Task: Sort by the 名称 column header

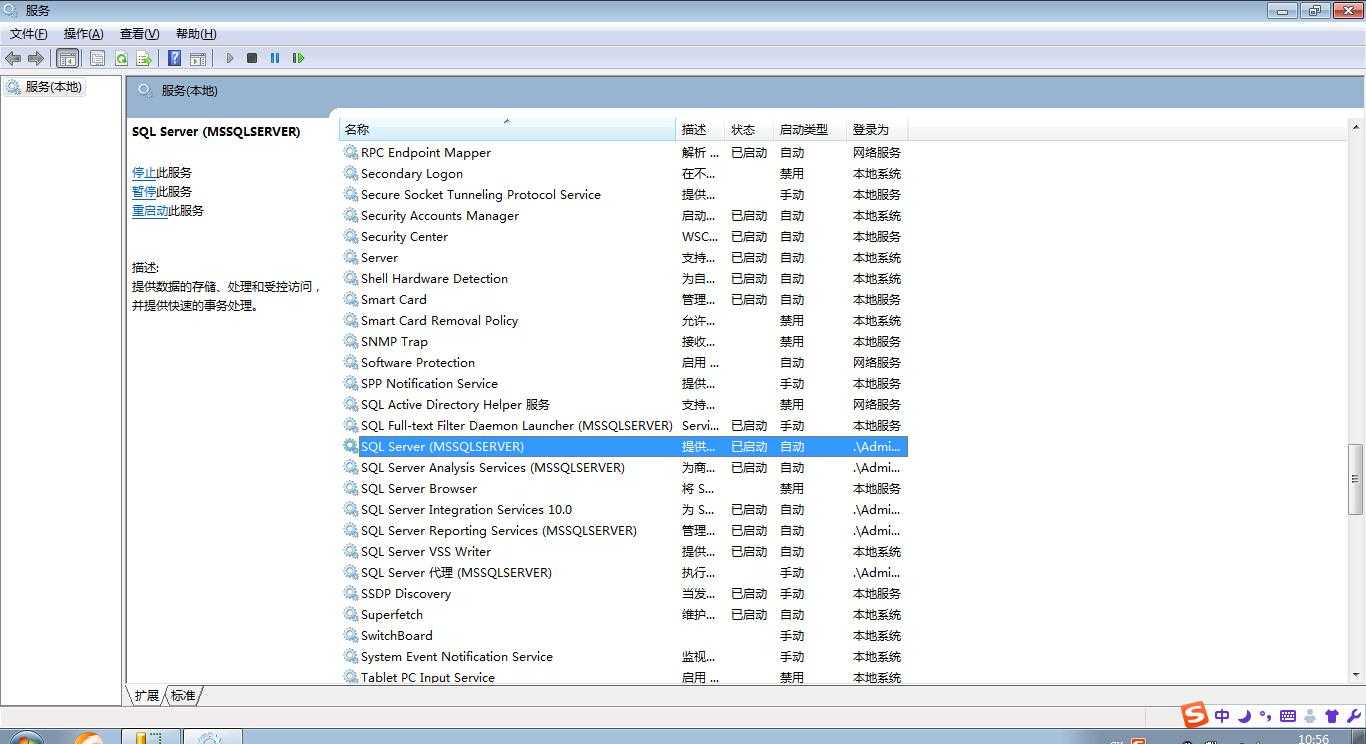Action: 508,129
